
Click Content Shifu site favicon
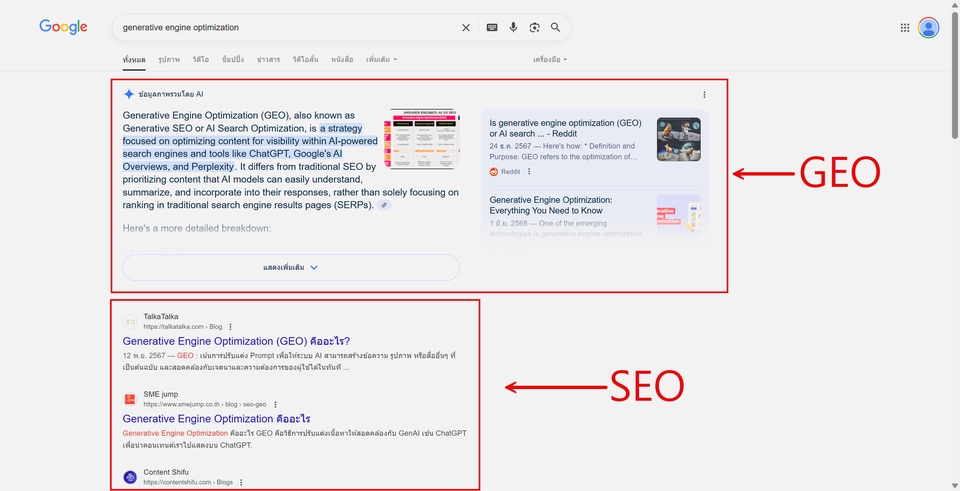pyautogui.click(x=130, y=477)
